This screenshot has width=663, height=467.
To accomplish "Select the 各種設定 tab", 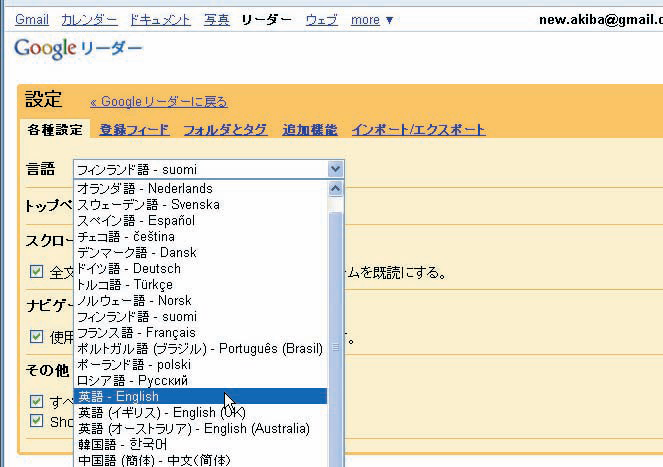I will 55,129.
